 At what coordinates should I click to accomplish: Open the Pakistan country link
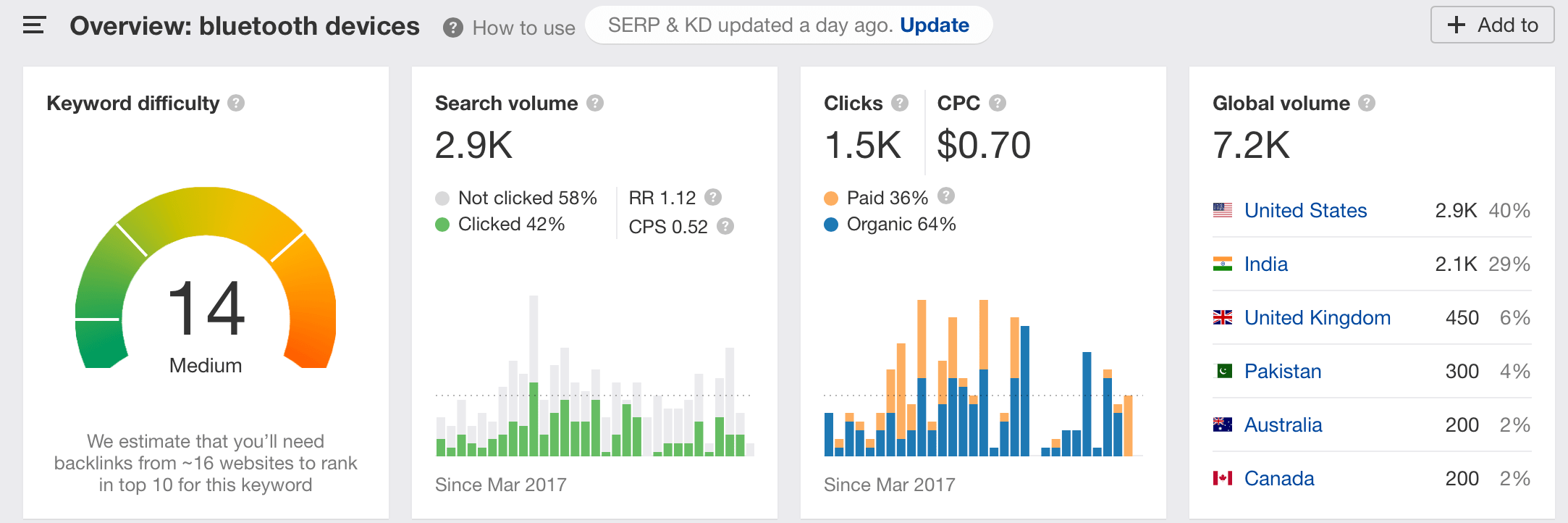[1282, 372]
